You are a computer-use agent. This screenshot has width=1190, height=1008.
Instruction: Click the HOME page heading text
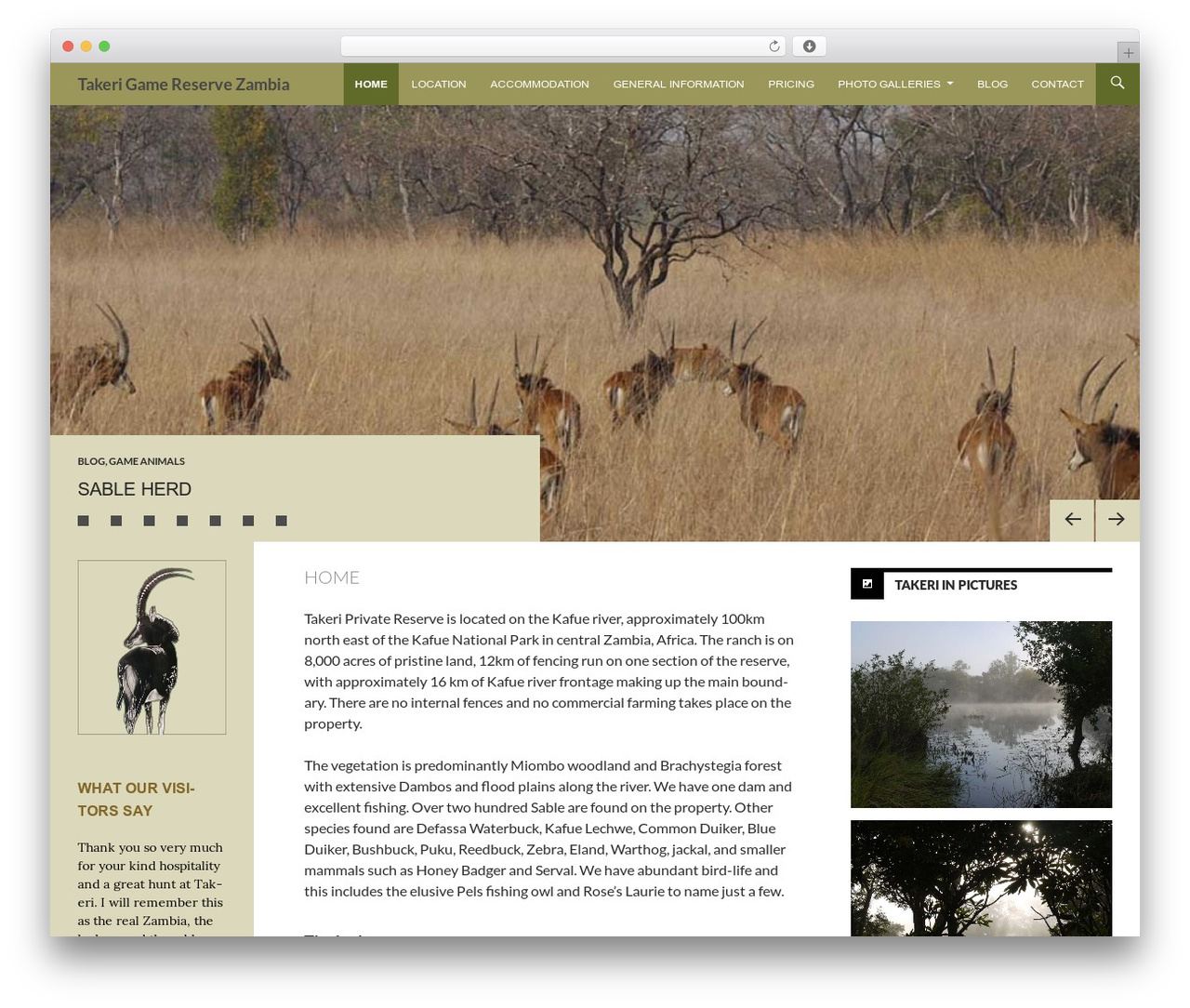(332, 577)
